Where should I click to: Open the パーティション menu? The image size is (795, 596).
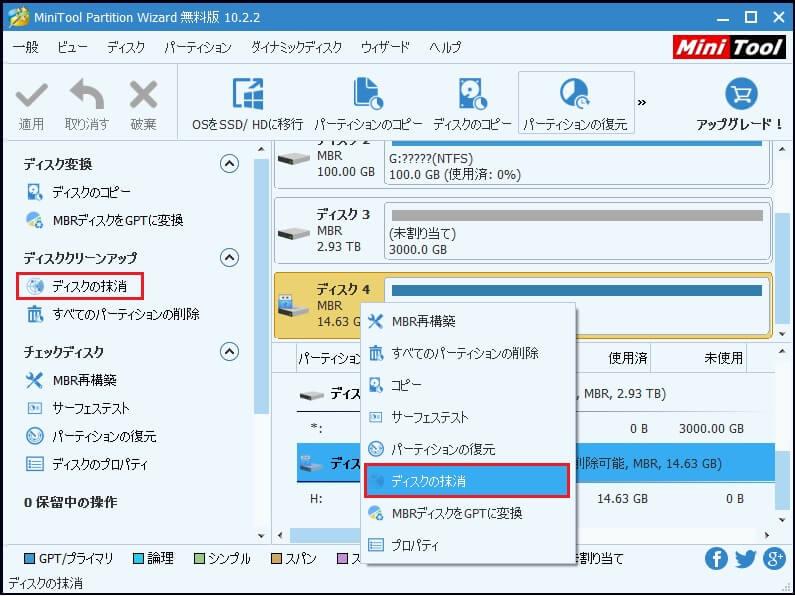click(198, 47)
